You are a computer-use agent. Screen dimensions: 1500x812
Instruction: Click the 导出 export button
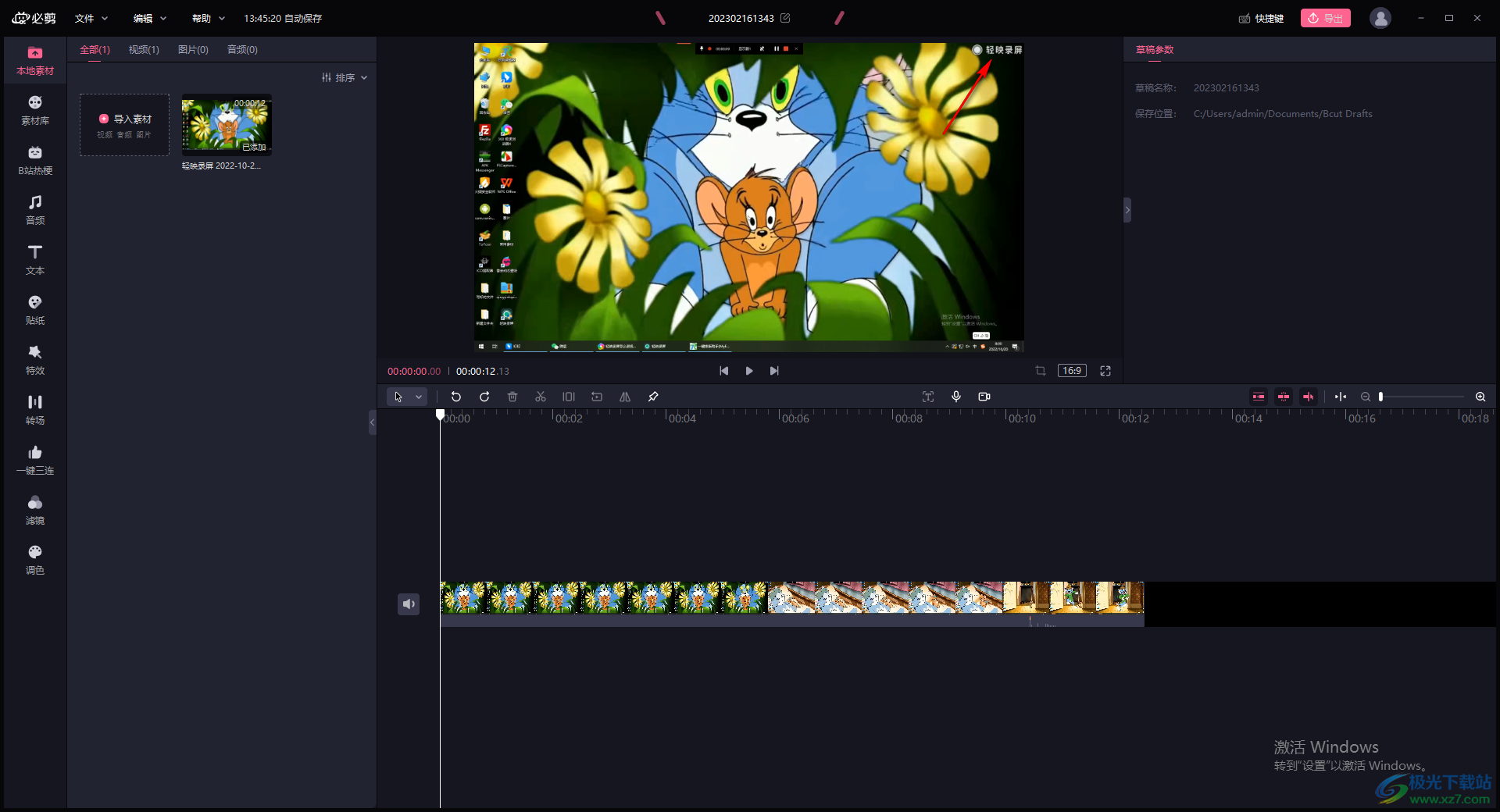pos(1326,18)
